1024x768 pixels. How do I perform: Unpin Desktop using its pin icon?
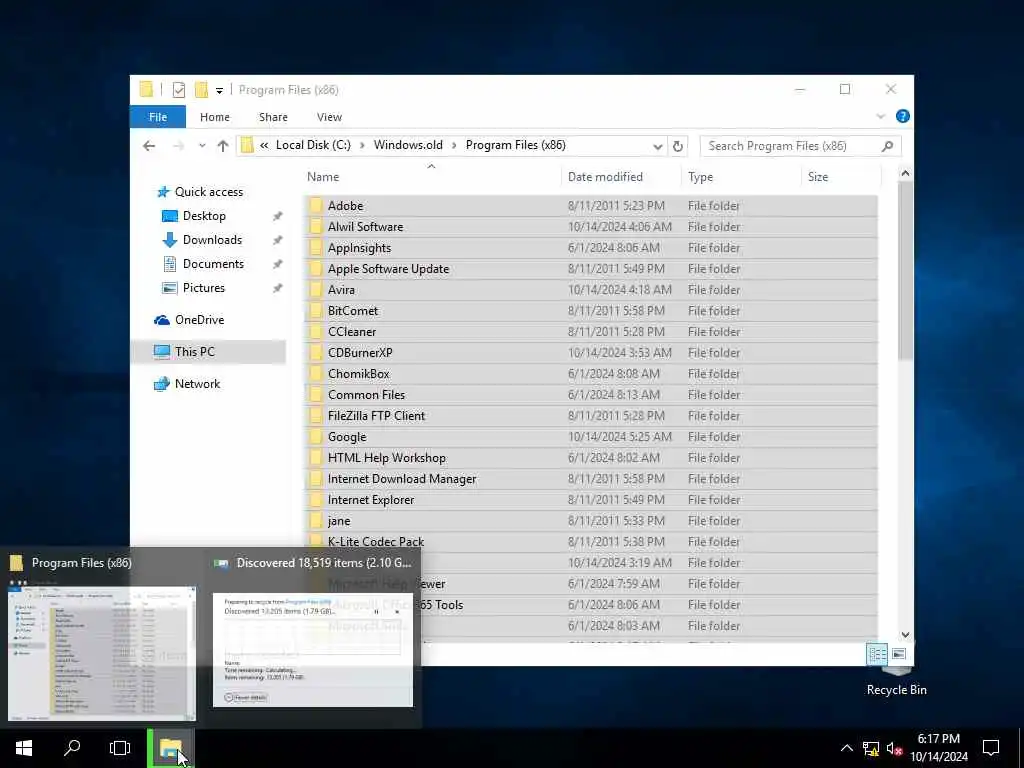(278, 216)
